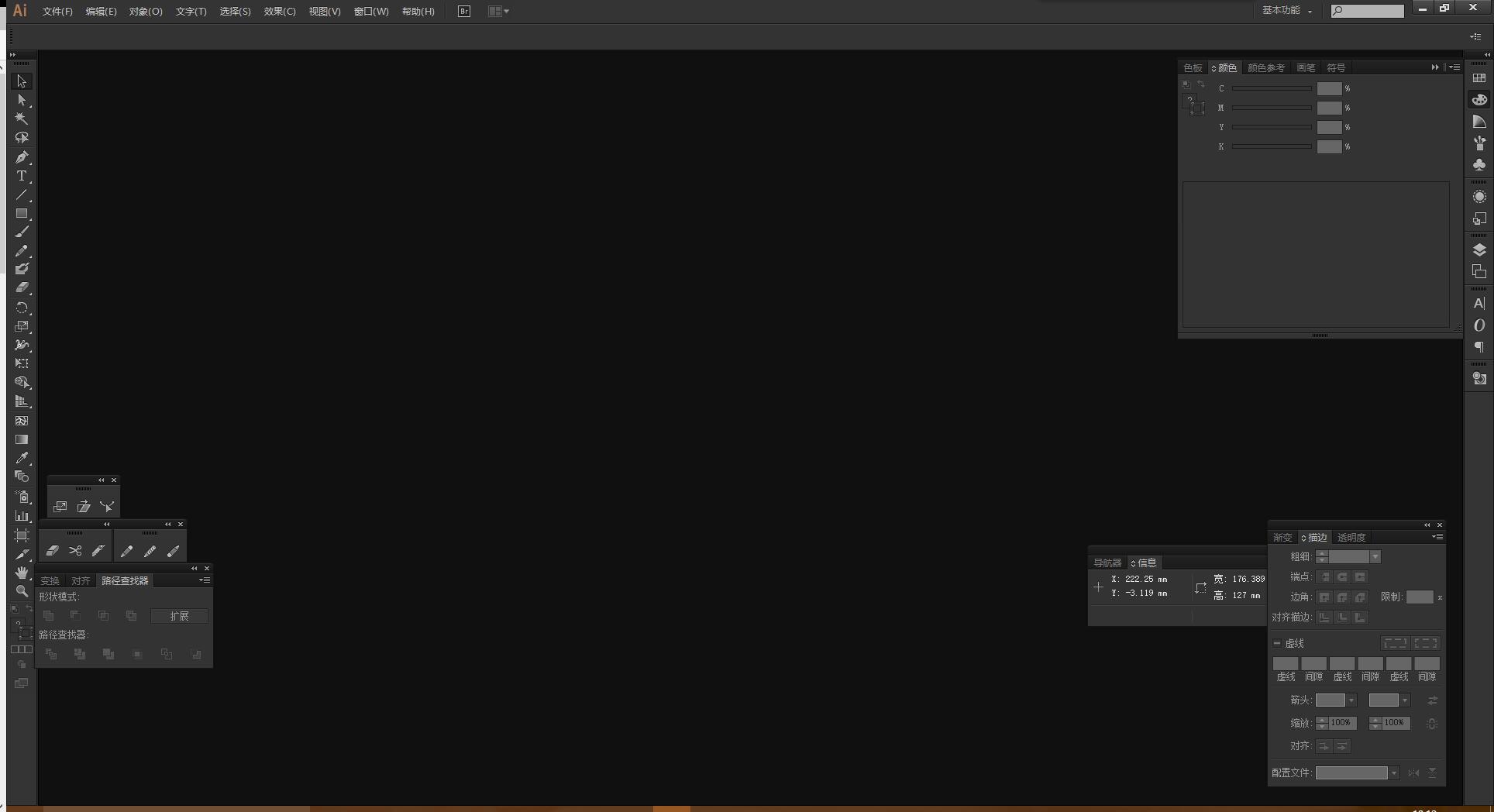Image resolution: width=1494 pixels, height=812 pixels.
Task: Open the Paragraph panel icon in dock
Action: click(1479, 347)
